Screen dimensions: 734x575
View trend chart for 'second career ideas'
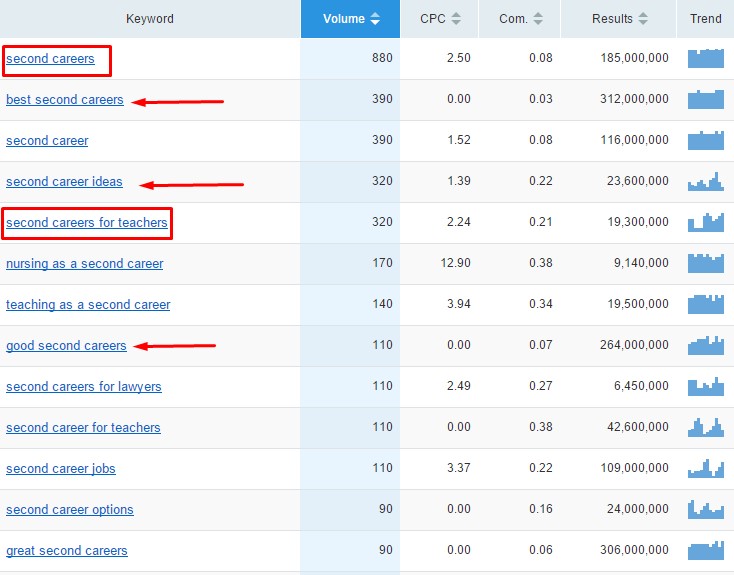tap(705, 181)
